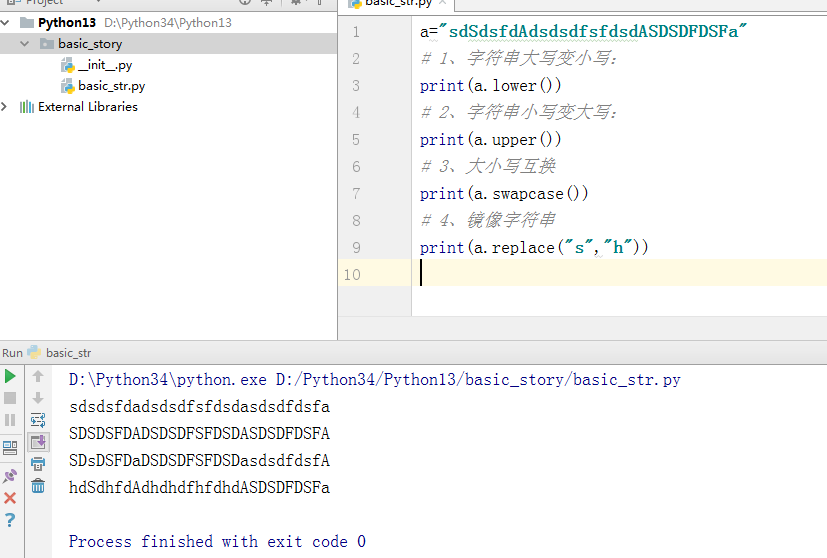Image resolution: width=827 pixels, height=558 pixels.
Task: Click the green Rerun button
Action: point(10,377)
